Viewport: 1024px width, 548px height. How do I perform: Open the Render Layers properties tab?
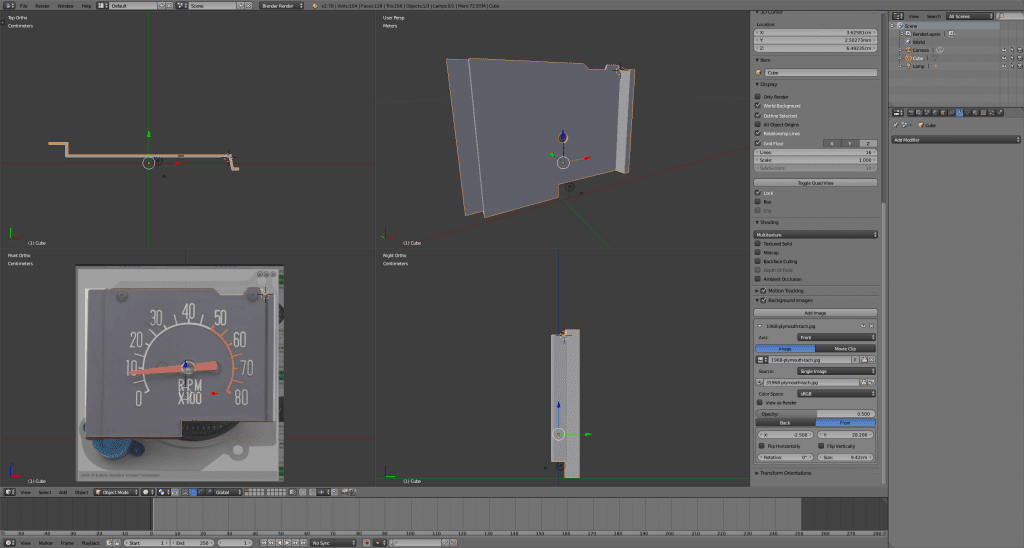919,112
